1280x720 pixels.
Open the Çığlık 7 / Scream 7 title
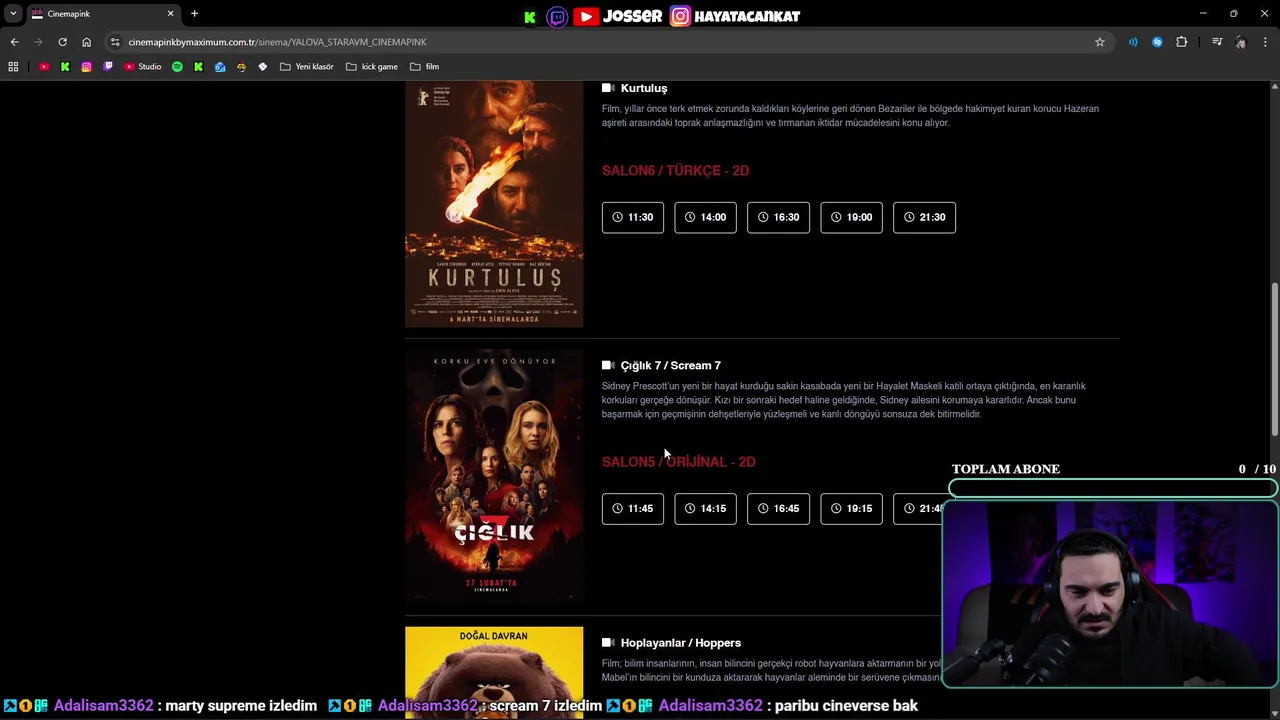671,365
